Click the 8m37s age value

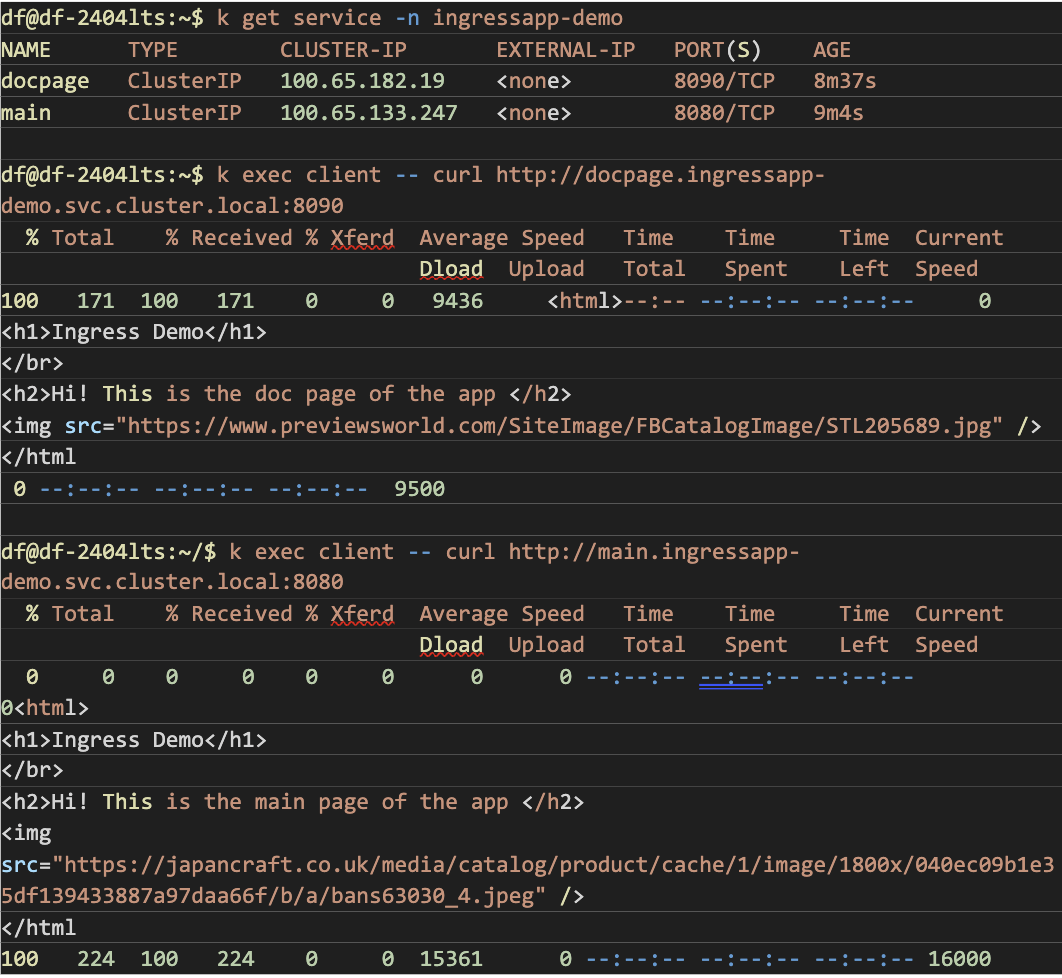pyautogui.click(x=845, y=81)
